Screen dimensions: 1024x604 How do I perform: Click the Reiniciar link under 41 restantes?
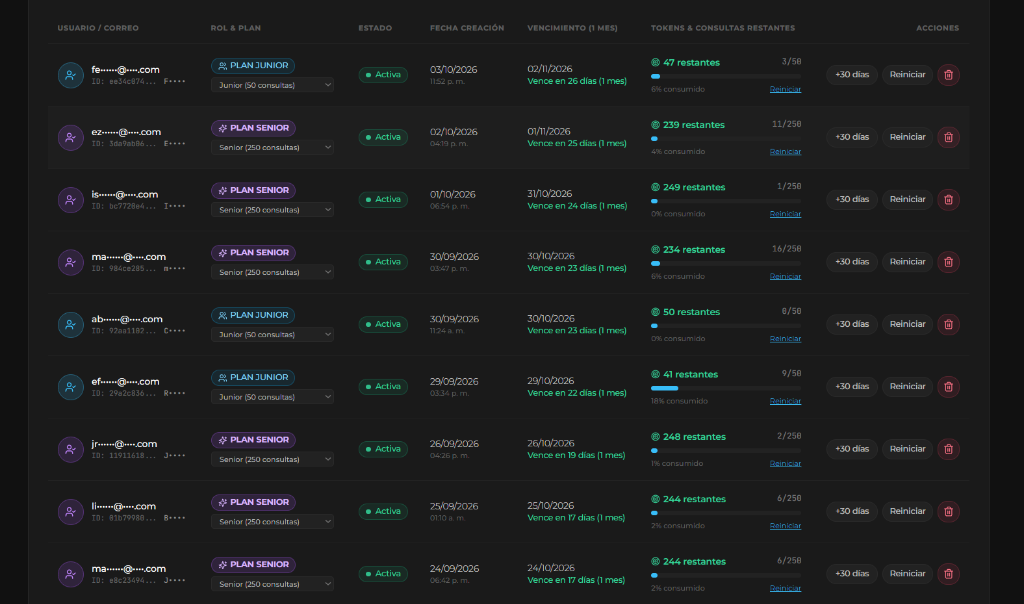[785, 401]
